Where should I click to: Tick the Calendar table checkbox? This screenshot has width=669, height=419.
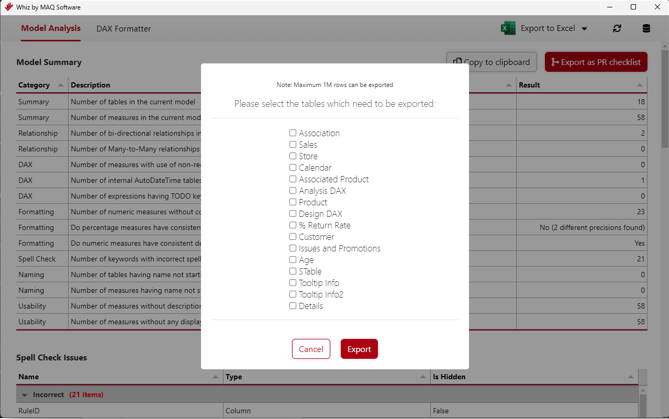[x=293, y=168]
